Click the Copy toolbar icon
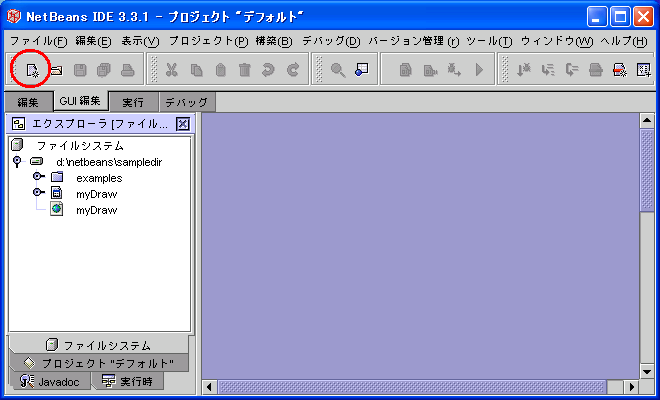This screenshot has height=400, width=660. coord(196,70)
